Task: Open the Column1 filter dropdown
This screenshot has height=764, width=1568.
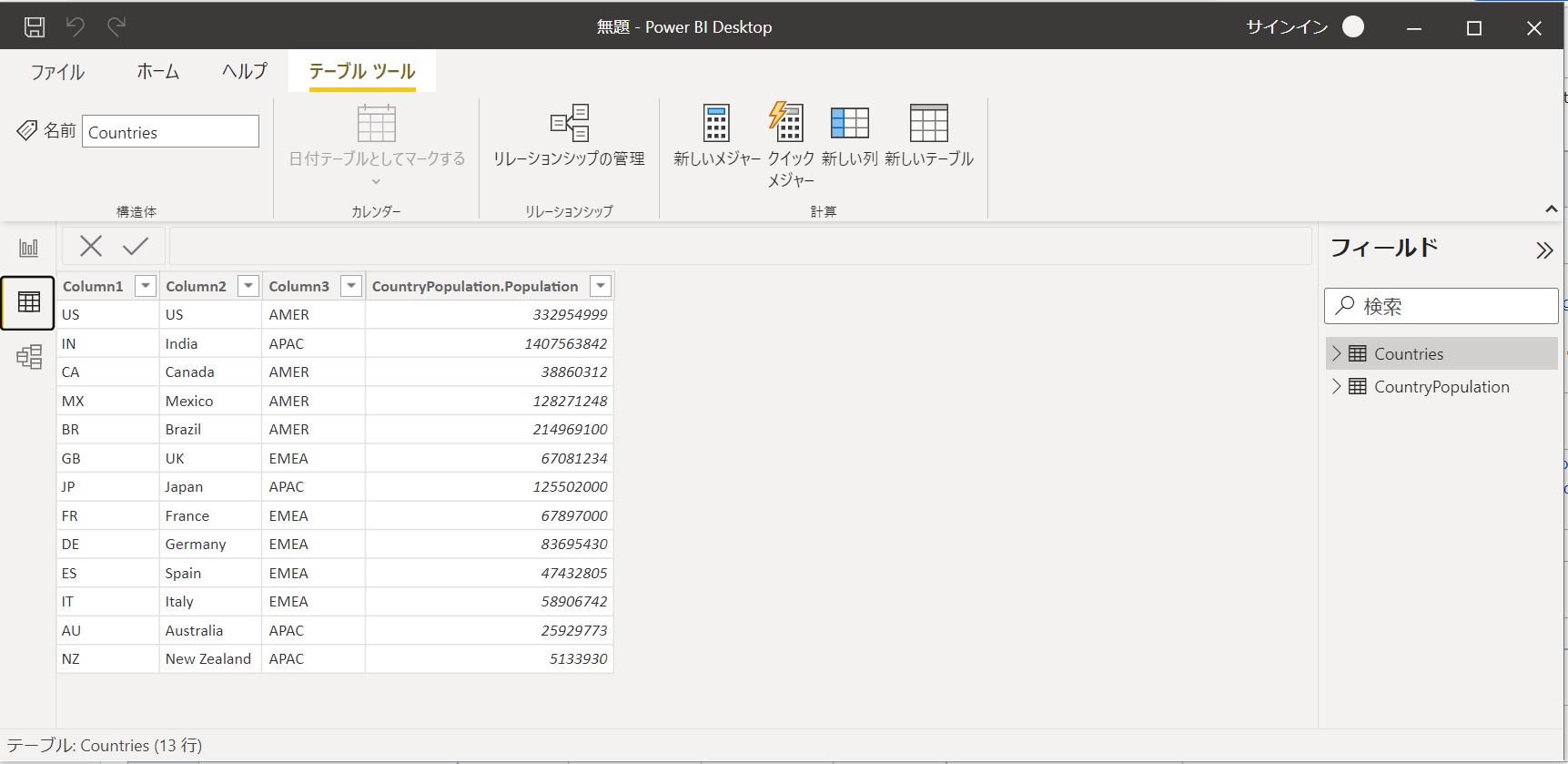Action: pyautogui.click(x=145, y=286)
